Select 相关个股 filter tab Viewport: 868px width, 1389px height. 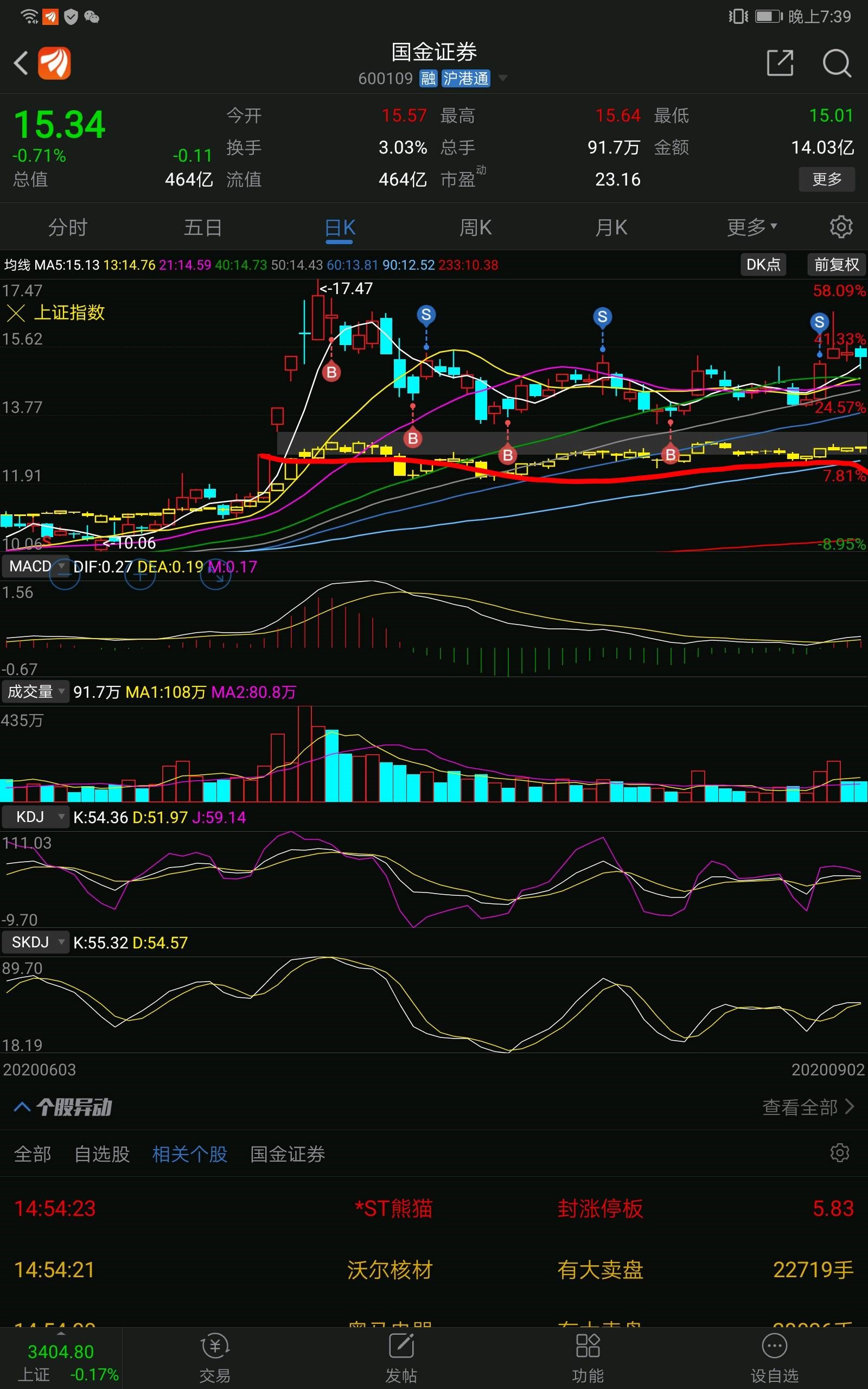(x=190, y=1154)
